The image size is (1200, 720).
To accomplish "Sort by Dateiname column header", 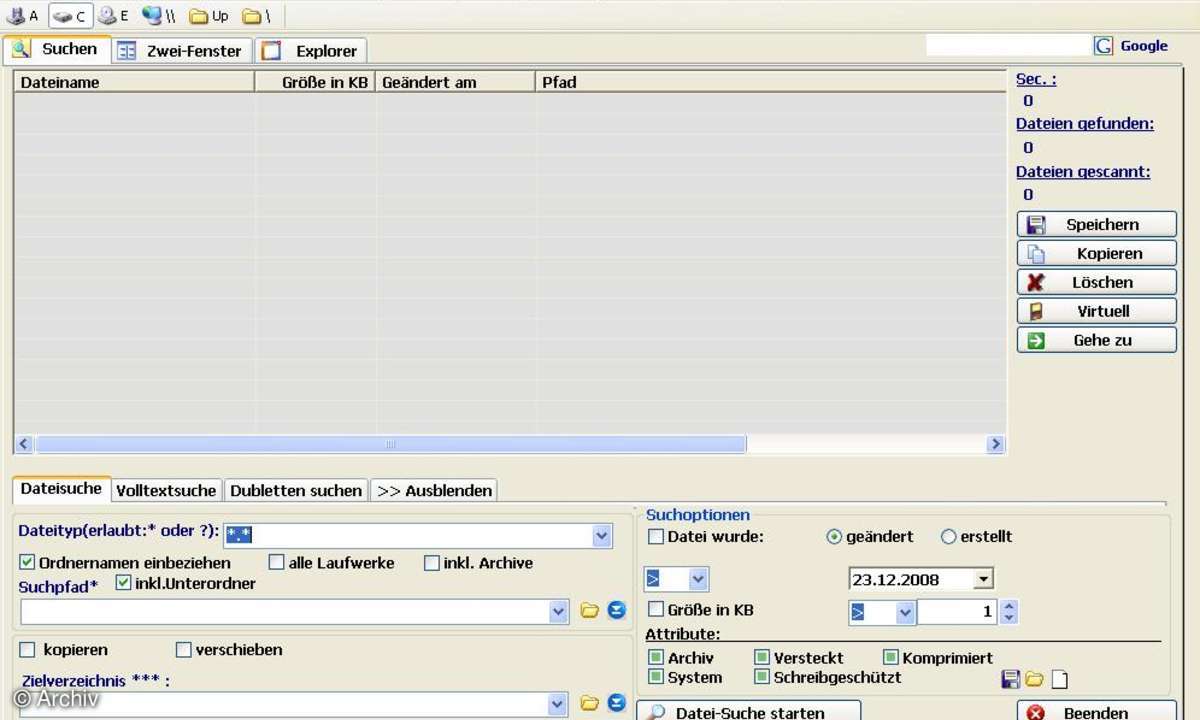I will click(135, 82).
